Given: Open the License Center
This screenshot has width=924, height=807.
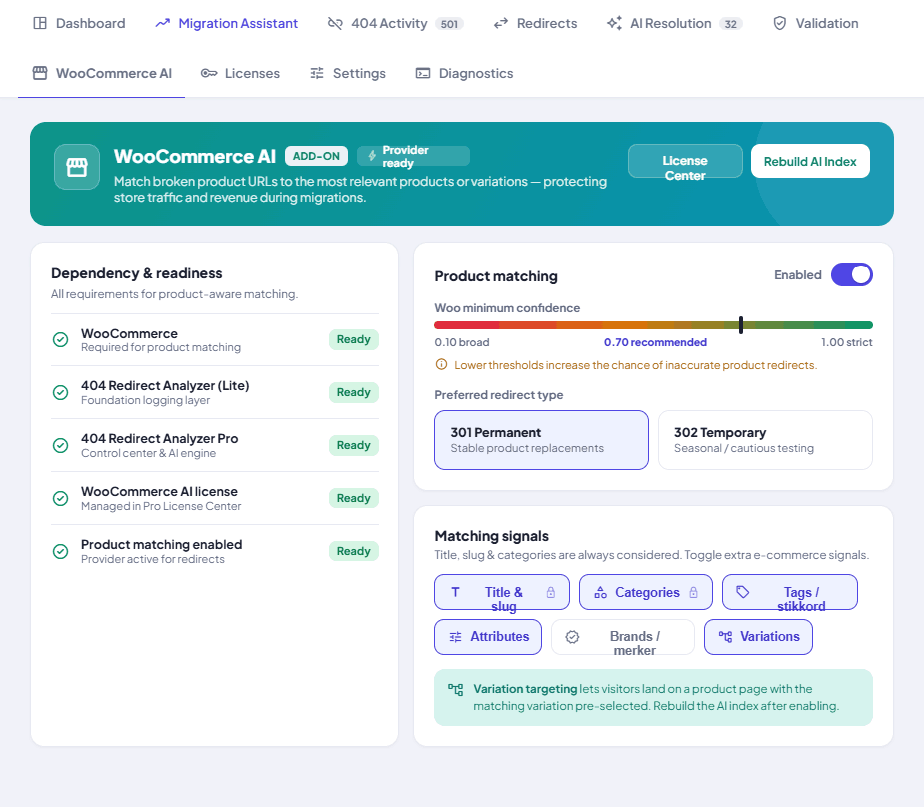Looking at the screenshot, I should [685, 162].
